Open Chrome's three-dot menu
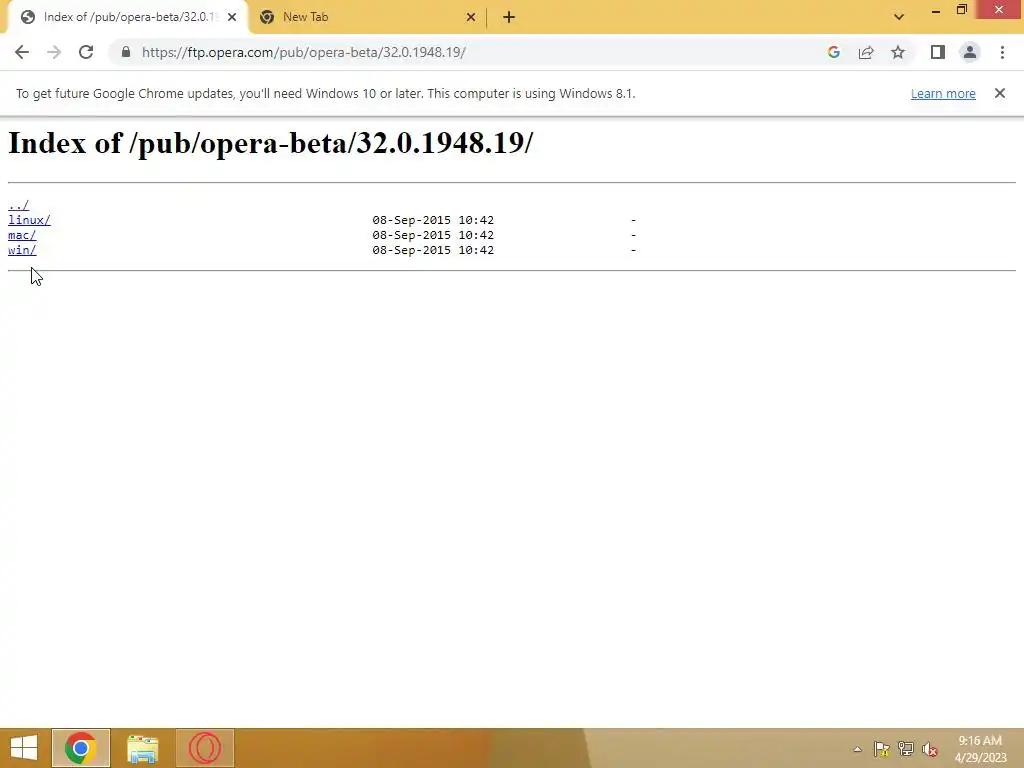Image resolution: width=1024 pixels, height=768 pixels. click(x=1002, y=52)
